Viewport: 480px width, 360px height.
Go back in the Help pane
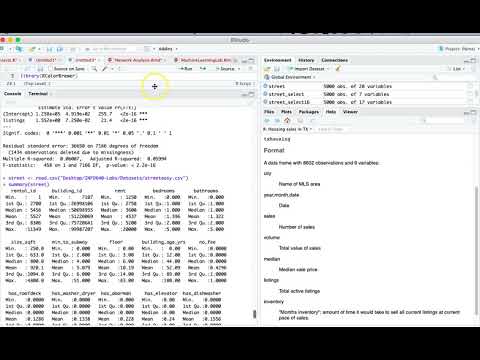[267, 120]
